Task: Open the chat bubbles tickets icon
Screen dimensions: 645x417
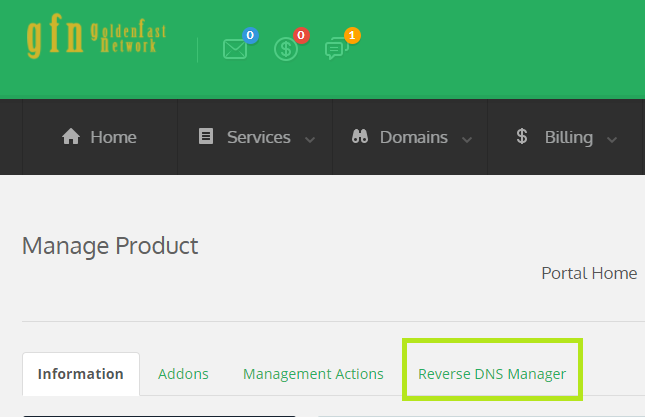Action: pos(336,49)
